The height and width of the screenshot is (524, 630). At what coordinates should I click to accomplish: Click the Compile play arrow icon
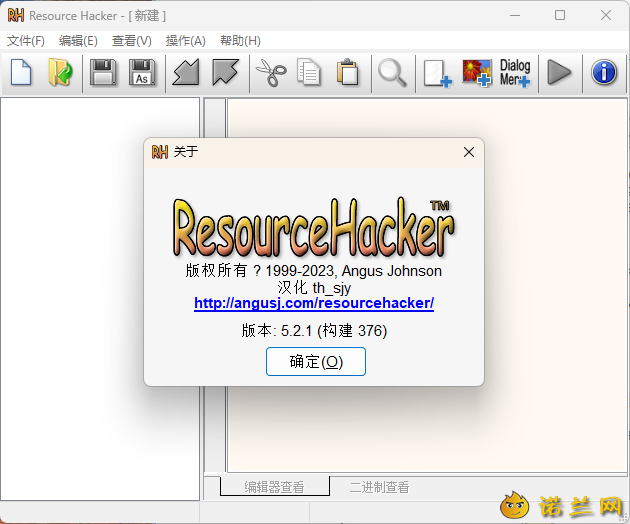pyautogui.click(x=559, y=73)
